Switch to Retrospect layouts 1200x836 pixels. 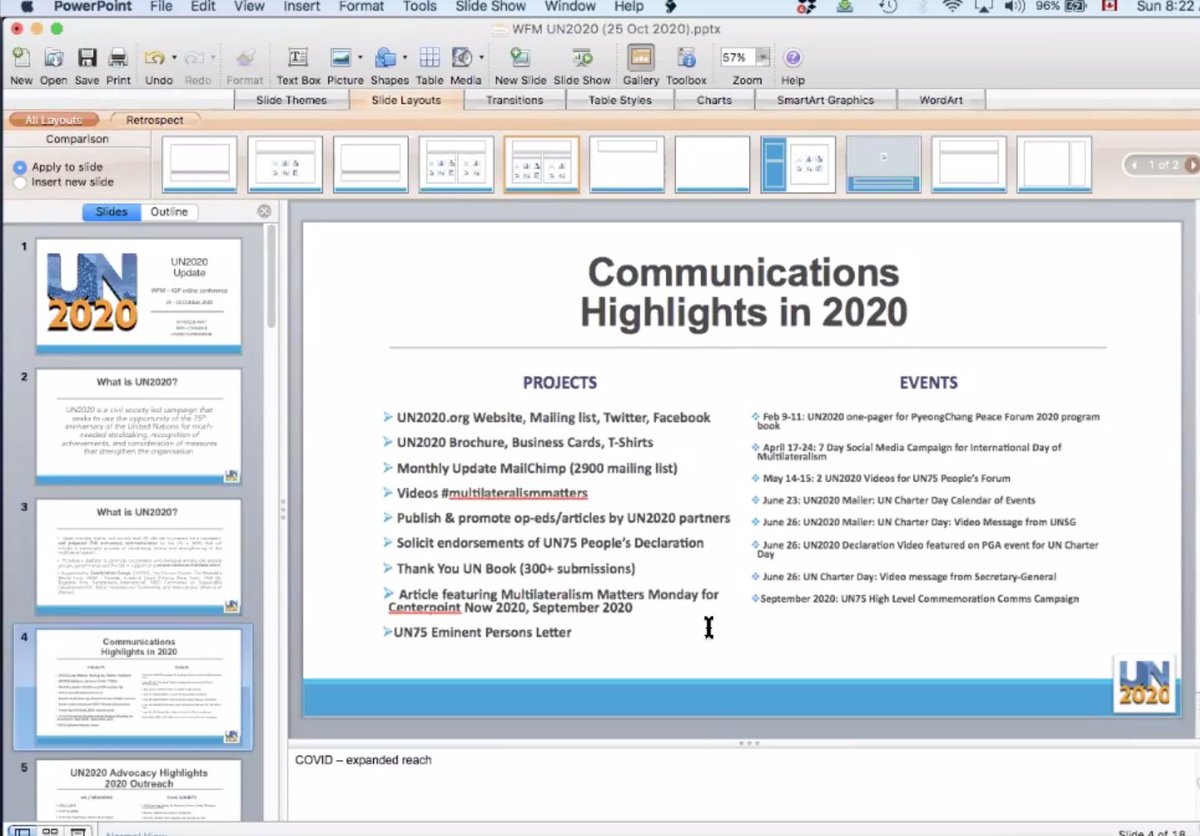pyautogui.click(x=154, y=120)
